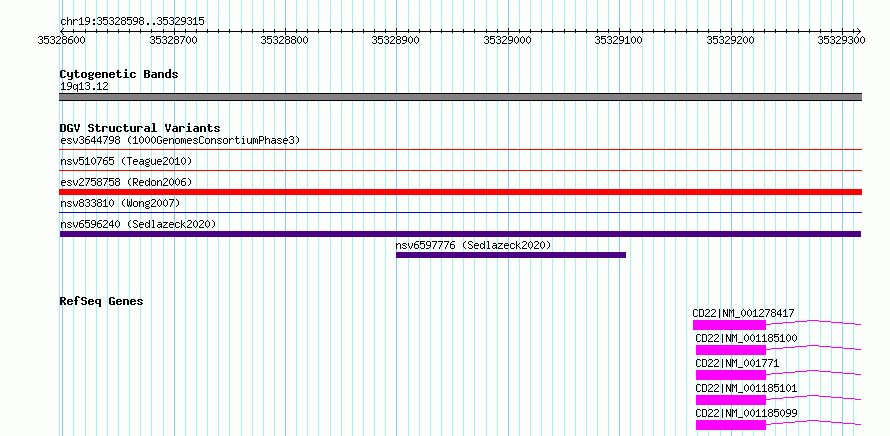Click ruler position 35328700
Viewport: 890px width, 436px height.
173,40
